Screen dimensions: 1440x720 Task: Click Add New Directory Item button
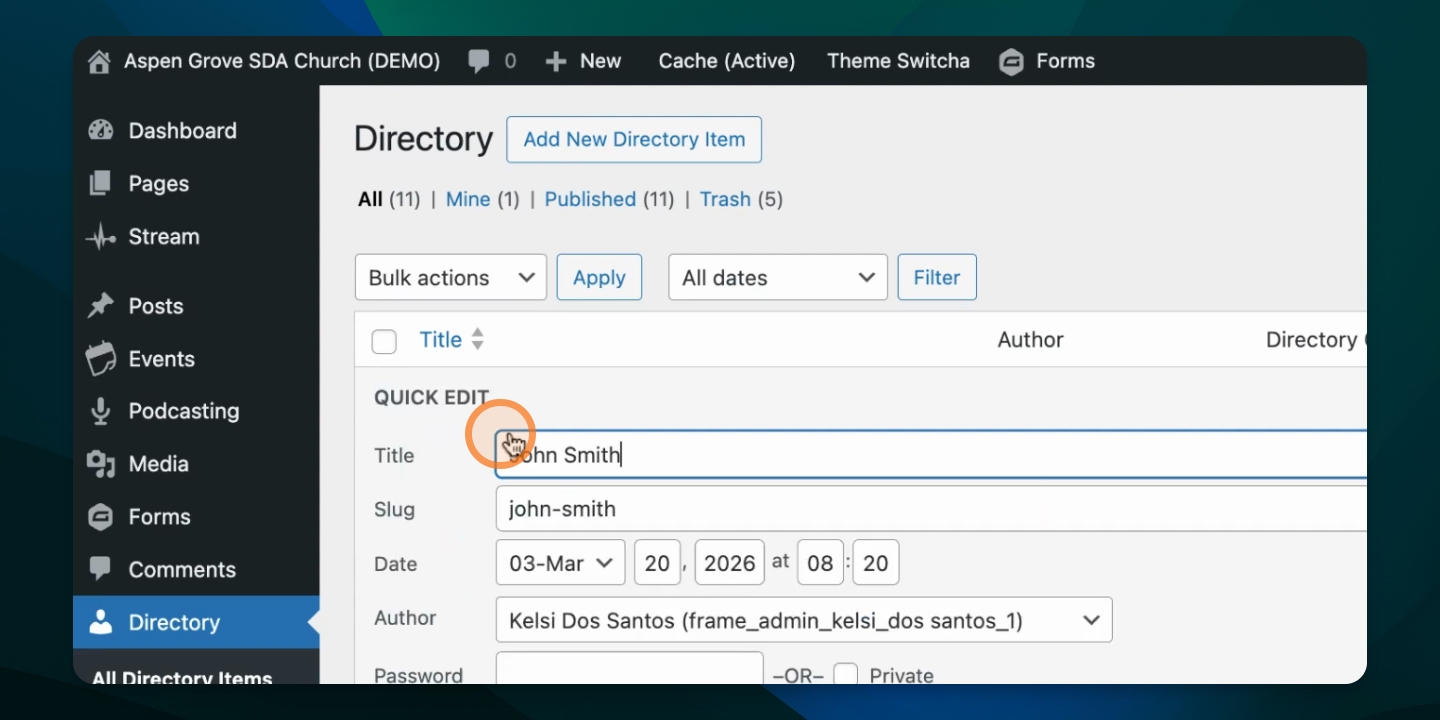click(634, 139)
